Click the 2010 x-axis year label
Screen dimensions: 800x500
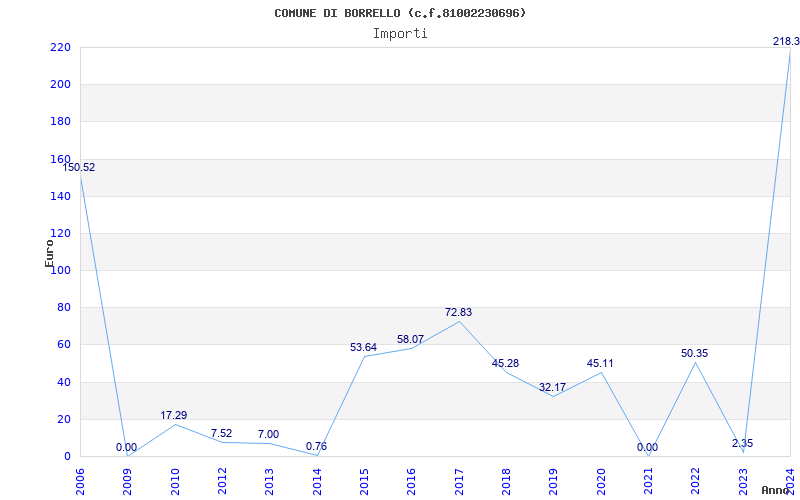(x=174, y=482)
